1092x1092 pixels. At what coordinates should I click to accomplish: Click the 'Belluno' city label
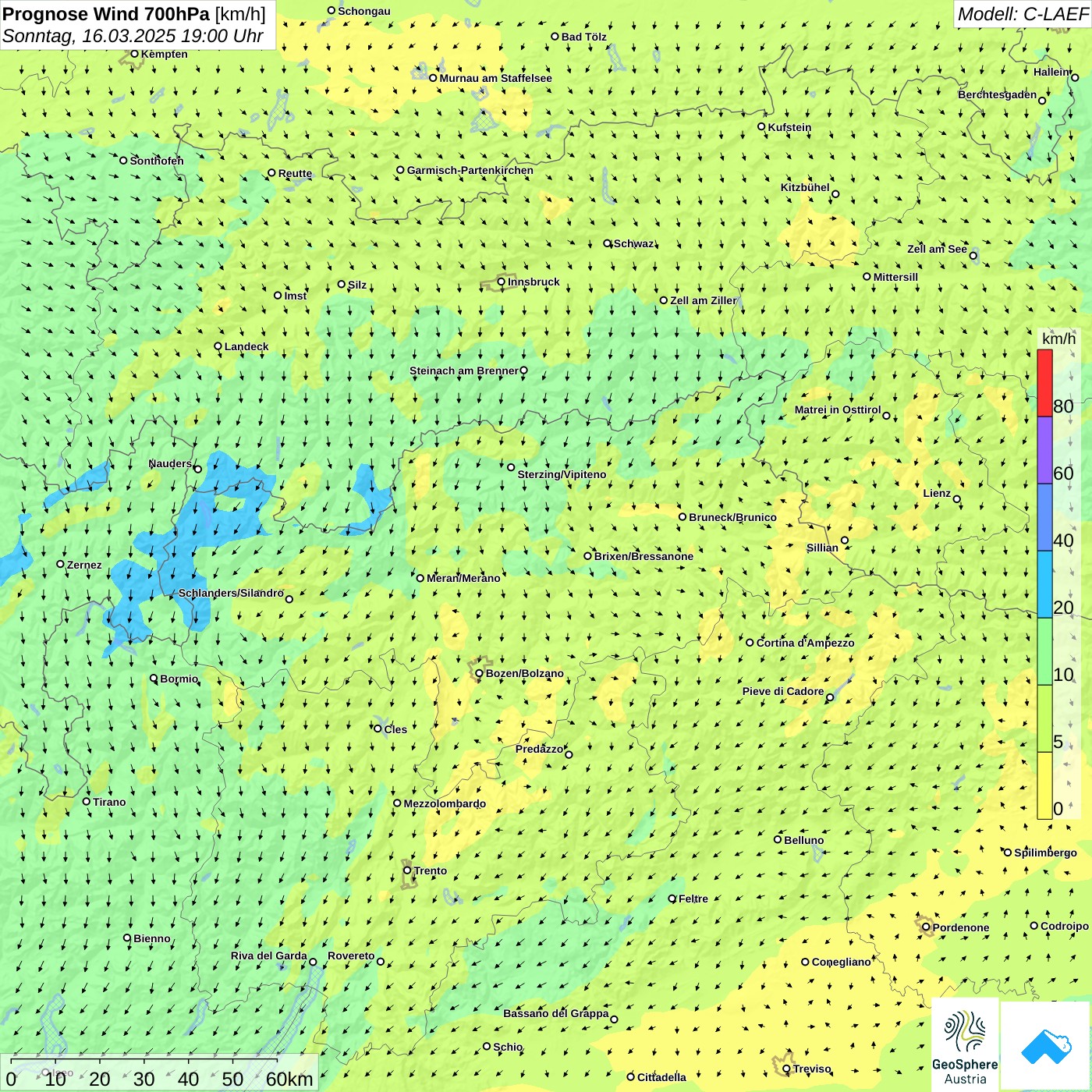(x=803, y=841)
